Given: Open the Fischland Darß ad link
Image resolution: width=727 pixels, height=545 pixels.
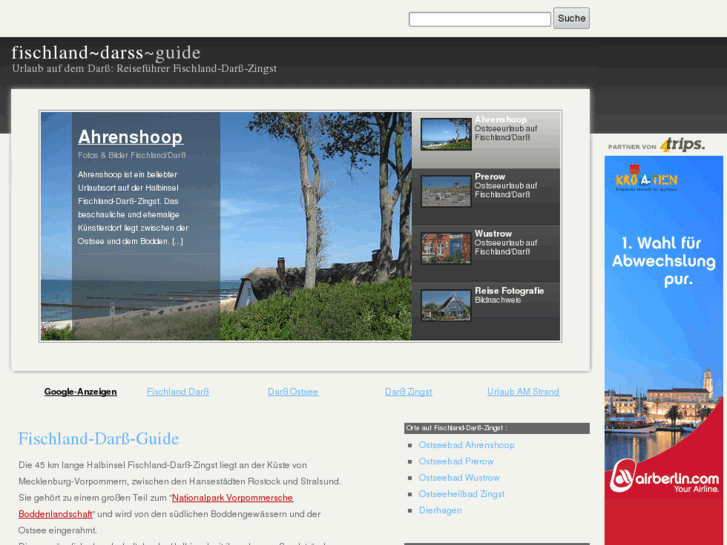Looking at the screenshot, I should tap(178, 391).
